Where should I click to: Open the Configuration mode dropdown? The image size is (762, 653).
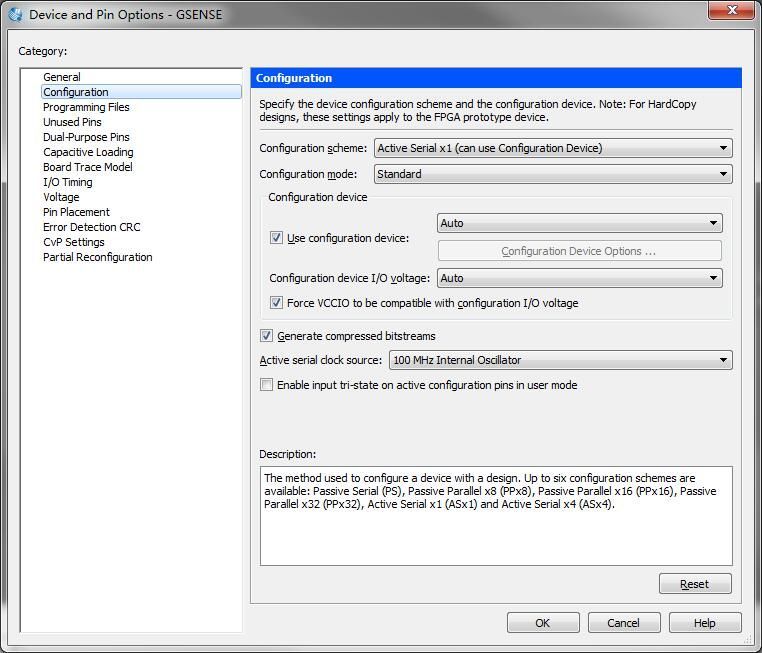pyautogui.click(x=553, y=174)
